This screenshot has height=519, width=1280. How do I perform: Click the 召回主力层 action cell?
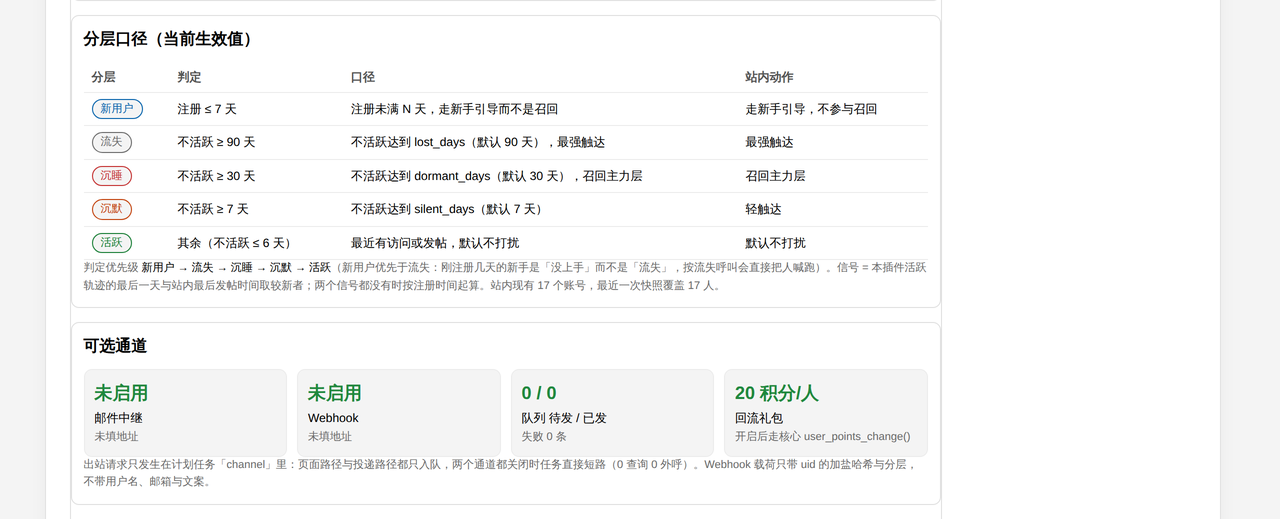[x=775, y=176]
